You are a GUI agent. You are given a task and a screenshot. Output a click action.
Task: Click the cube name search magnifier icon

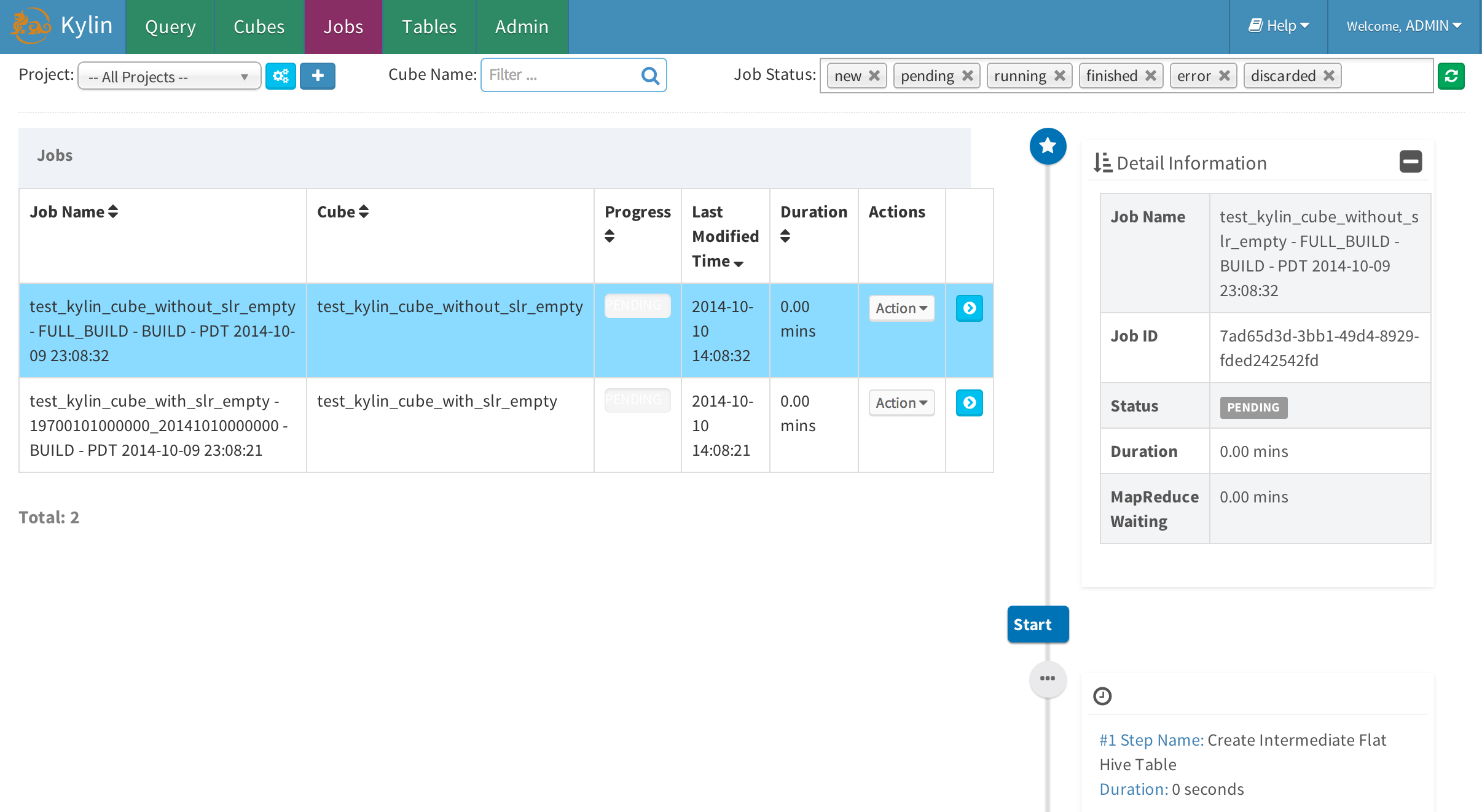pyautogui.click(x=650, y=76)
